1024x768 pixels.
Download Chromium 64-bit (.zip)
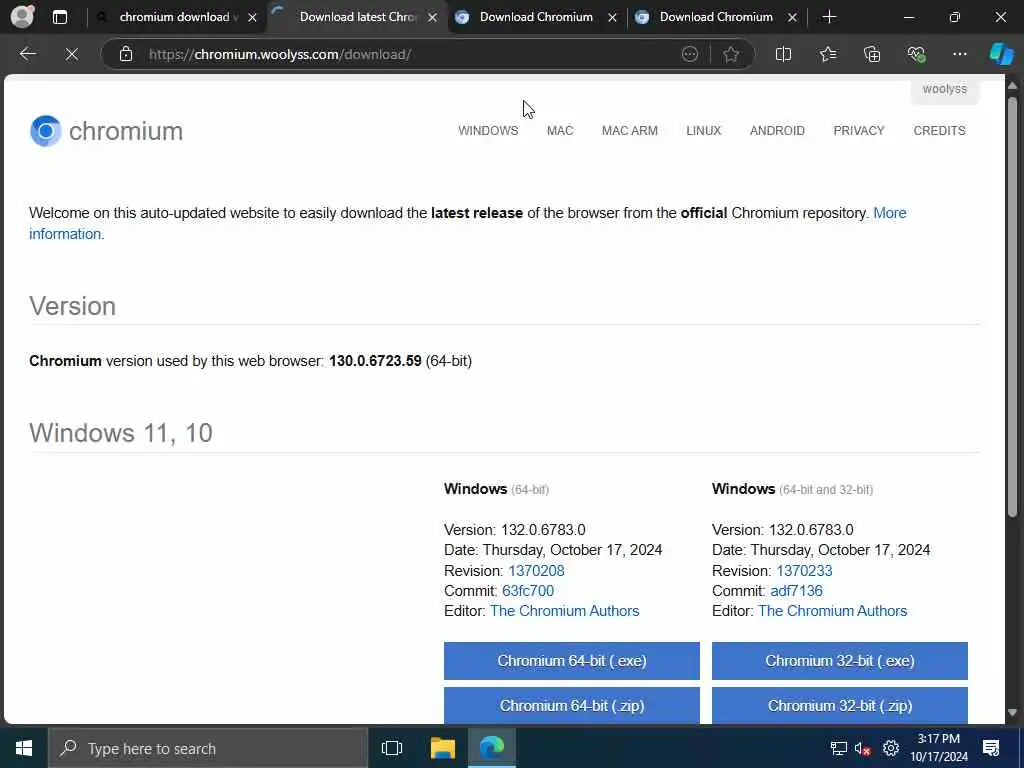(571, 705)
